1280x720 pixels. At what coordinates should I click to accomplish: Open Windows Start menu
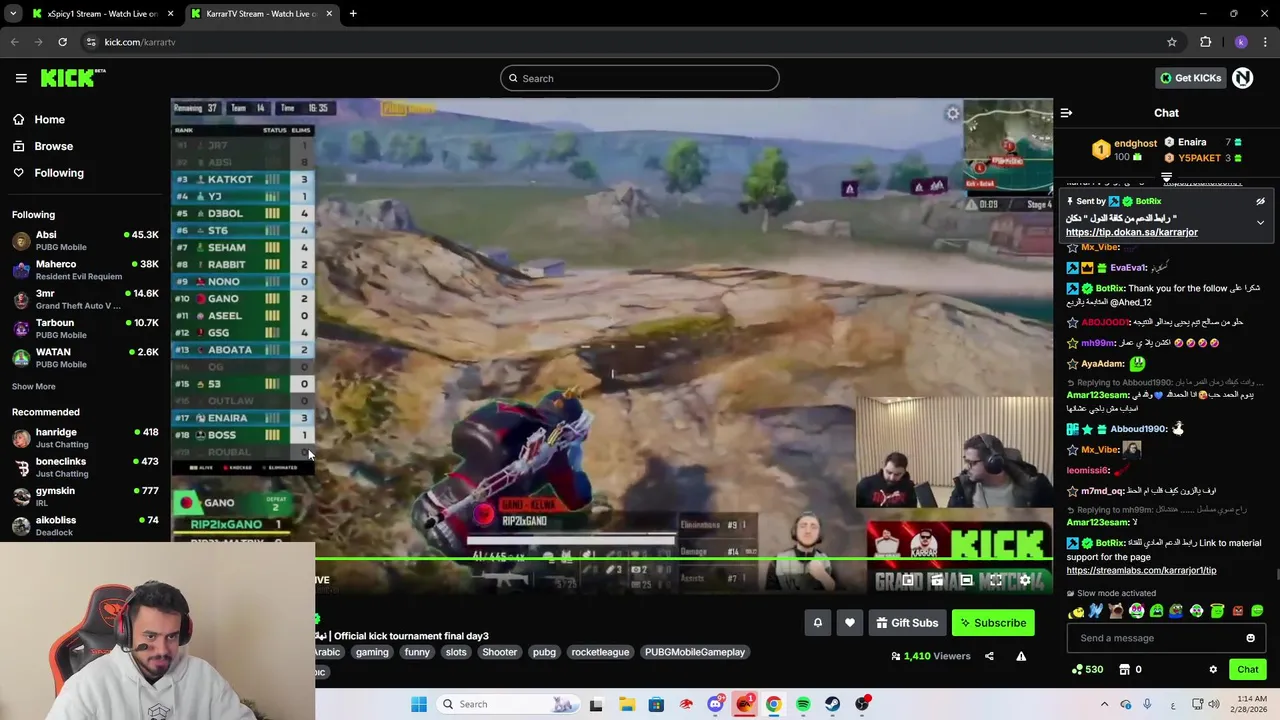click(418, 704)
